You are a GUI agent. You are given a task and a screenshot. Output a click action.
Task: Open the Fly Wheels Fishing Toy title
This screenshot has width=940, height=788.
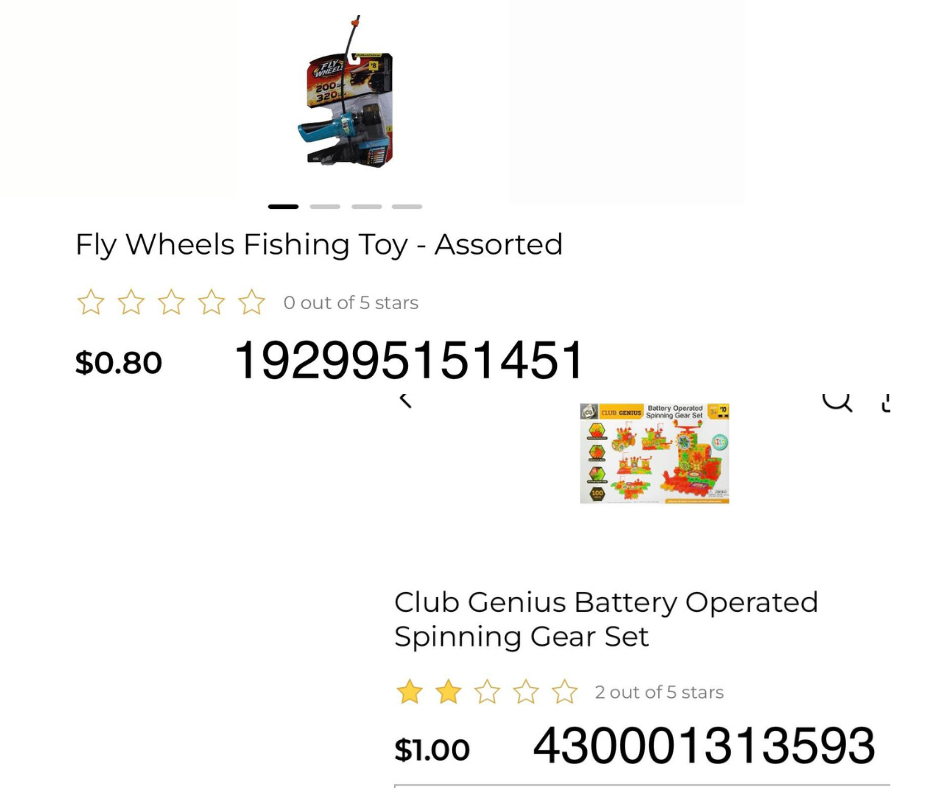319,245
